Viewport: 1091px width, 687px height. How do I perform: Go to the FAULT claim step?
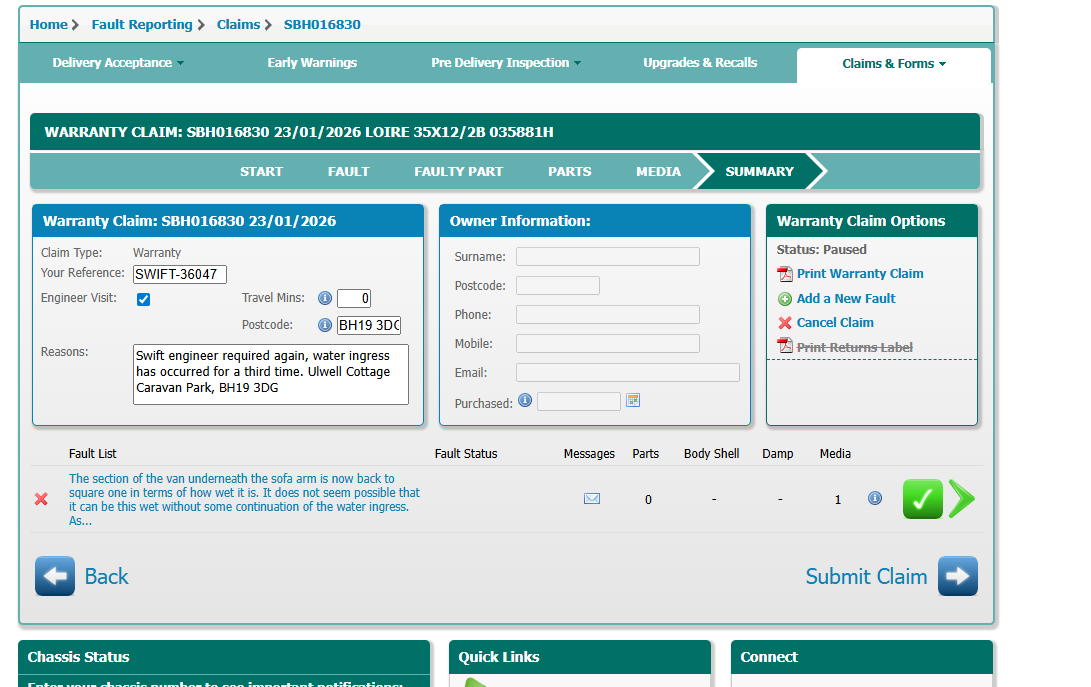click(x=349, y=172)
